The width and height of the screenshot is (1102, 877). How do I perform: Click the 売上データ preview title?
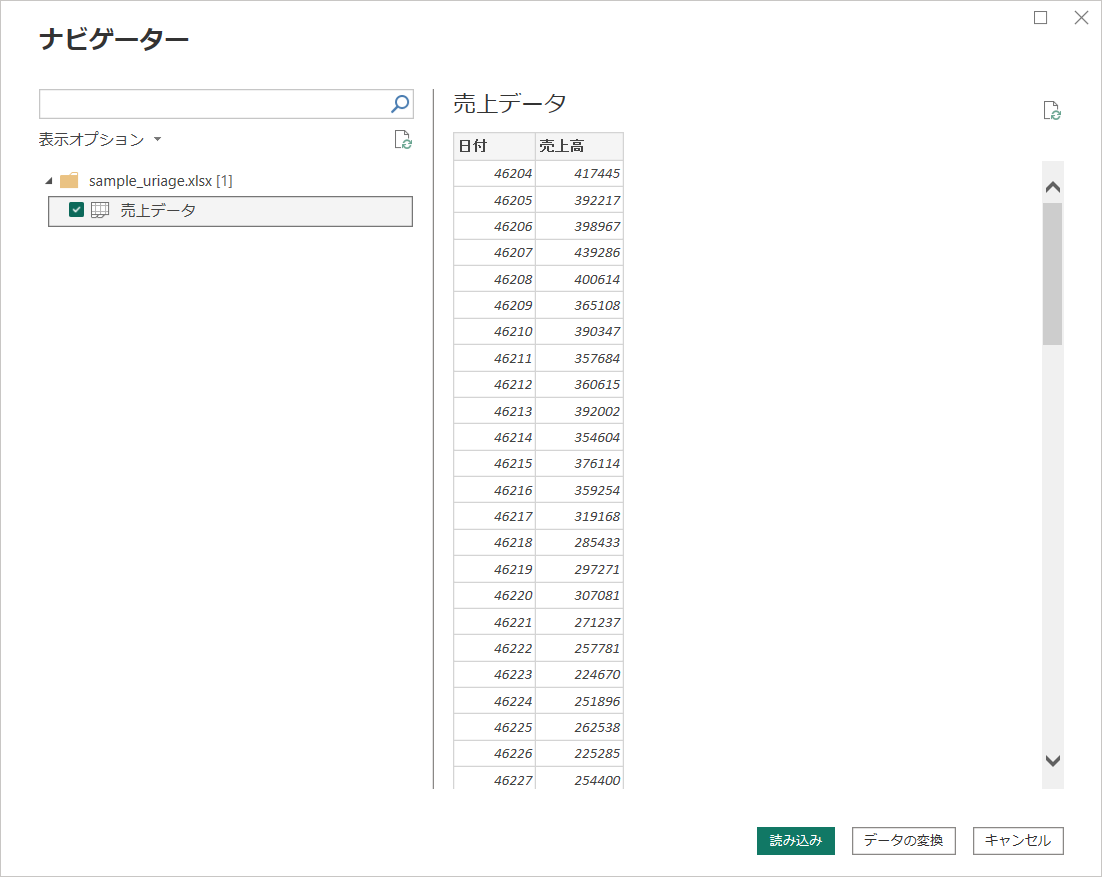coord(510,103)
